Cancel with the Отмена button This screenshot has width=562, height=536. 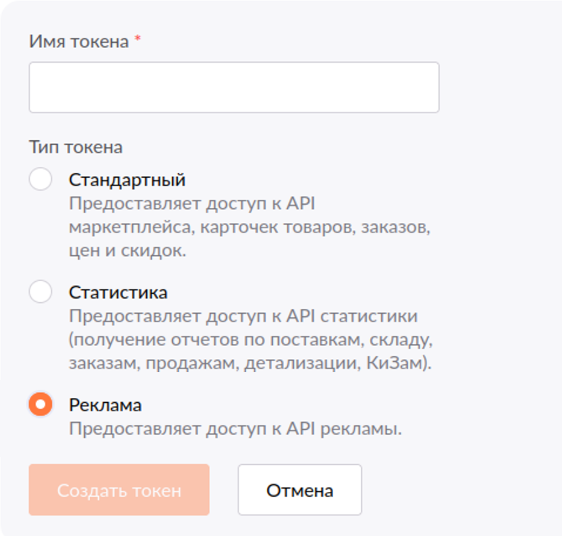pyautogui.click(x=300, y=490)
